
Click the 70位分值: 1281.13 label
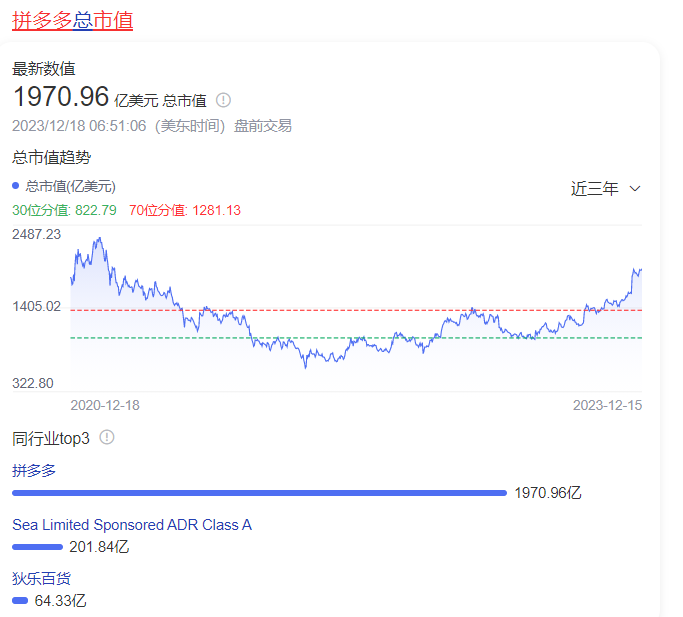[x=185, y=210]
